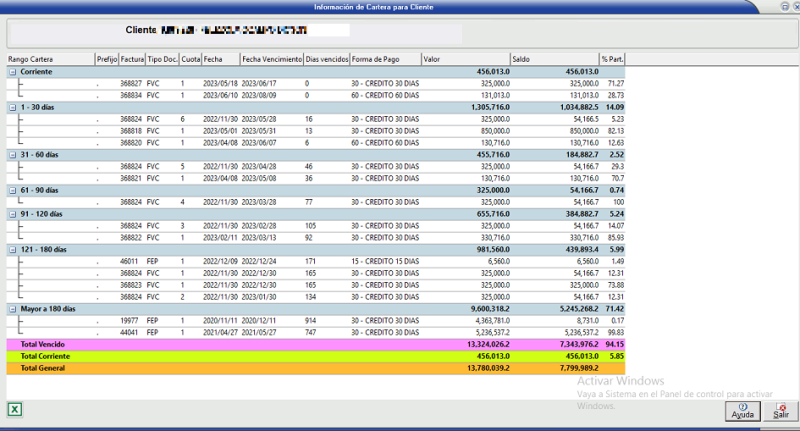
Task: Collapse the Mayor a 180 días group
Action: (13, 309)
